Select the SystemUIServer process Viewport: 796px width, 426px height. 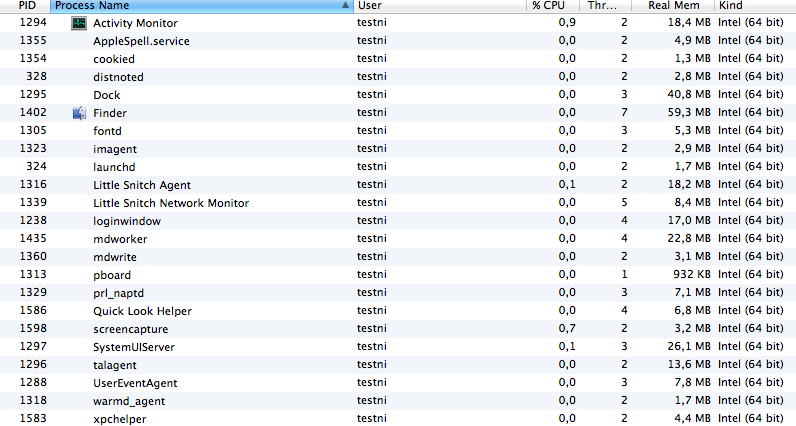pyautogui.click(x=134, y=347)
